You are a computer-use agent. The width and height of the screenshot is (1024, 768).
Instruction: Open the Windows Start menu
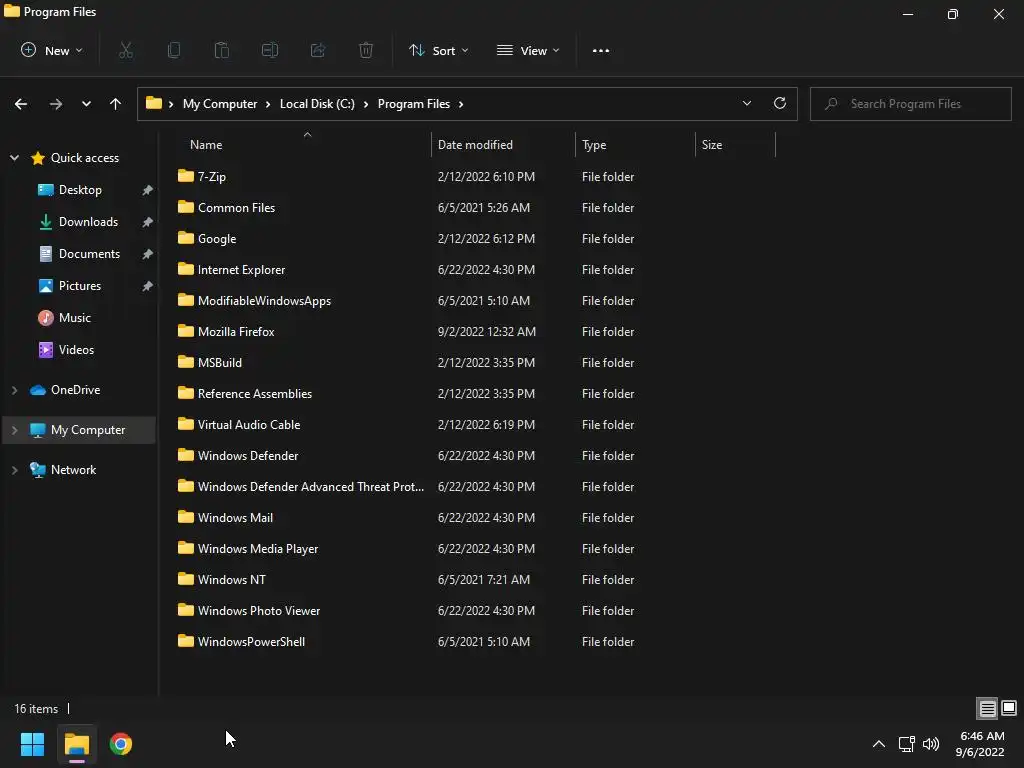tap(32, 744)
